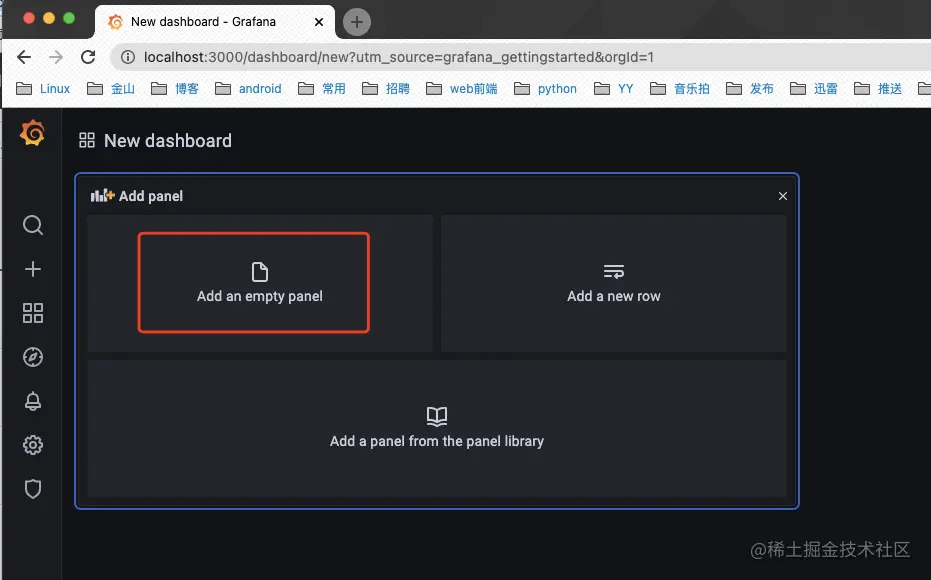The width and height of the screenshot is (931, 580).
Task: Open the Dashboards grid icon in sidebar
Action: click(x=33, y=313)
